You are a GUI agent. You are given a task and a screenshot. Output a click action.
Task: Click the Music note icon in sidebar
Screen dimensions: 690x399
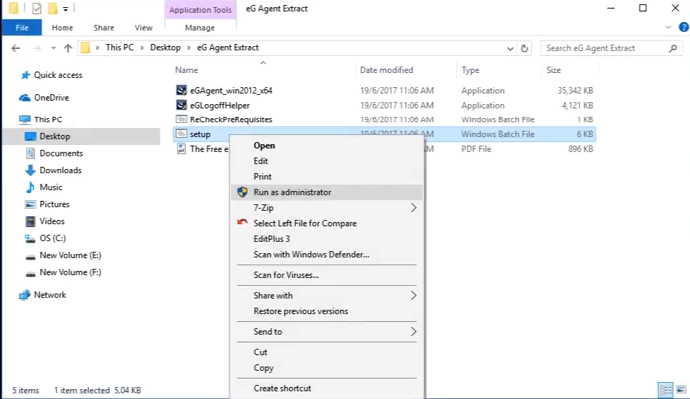click(30, 187)
